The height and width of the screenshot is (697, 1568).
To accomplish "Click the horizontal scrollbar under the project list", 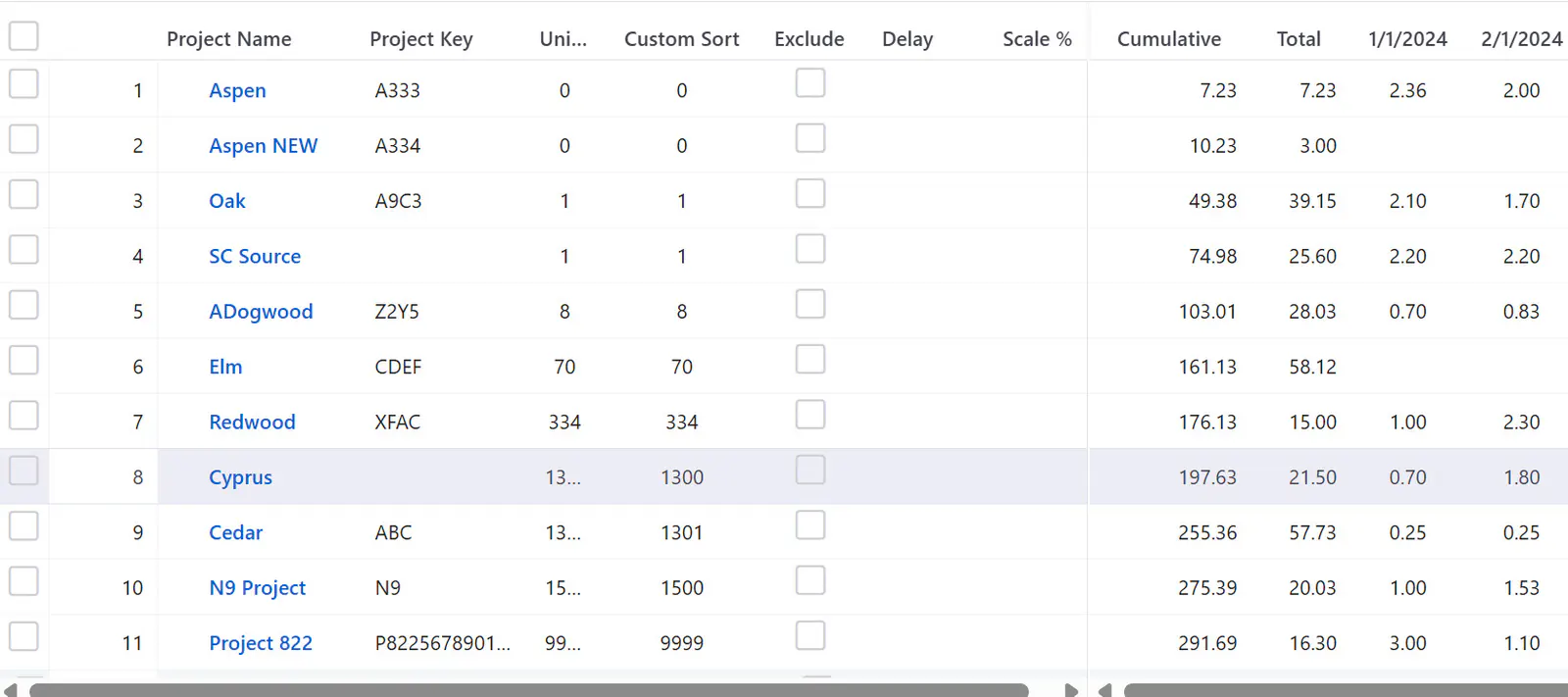I will (529, 690).
